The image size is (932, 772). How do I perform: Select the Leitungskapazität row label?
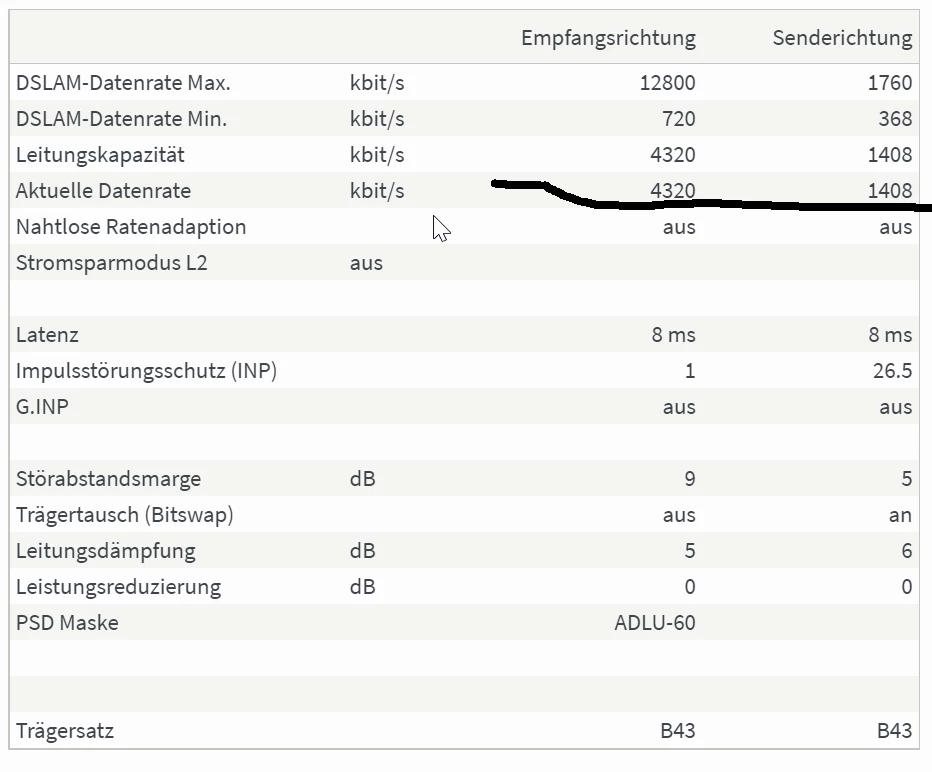100,155
